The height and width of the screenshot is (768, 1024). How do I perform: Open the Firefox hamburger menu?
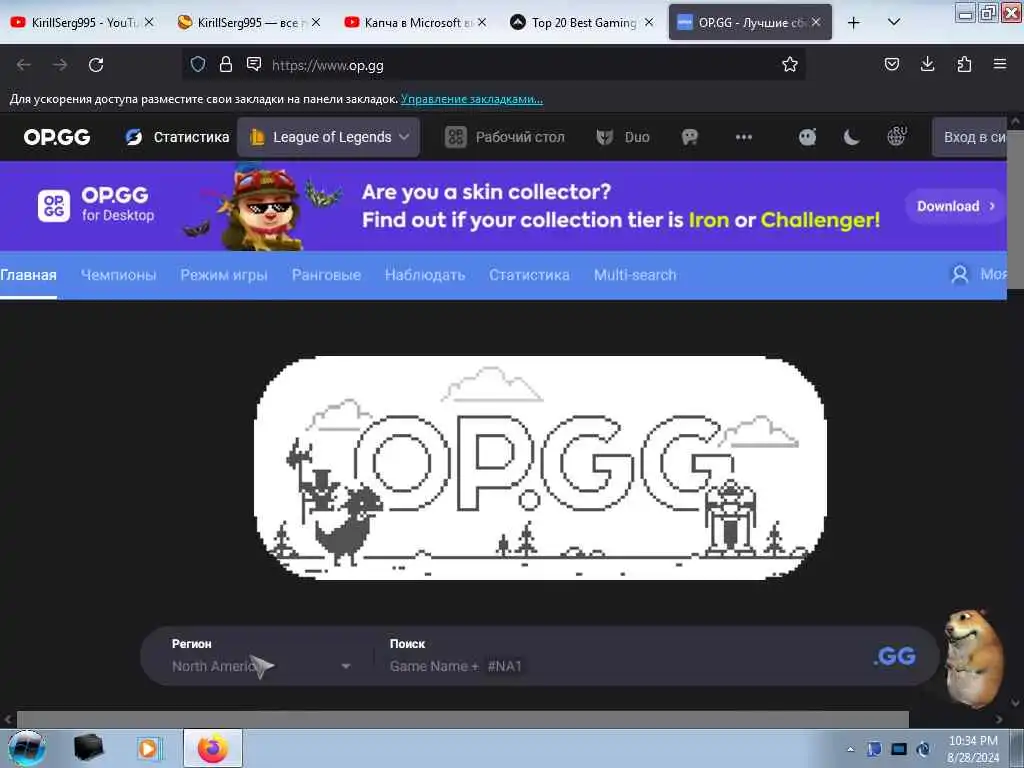(1000, 64)
